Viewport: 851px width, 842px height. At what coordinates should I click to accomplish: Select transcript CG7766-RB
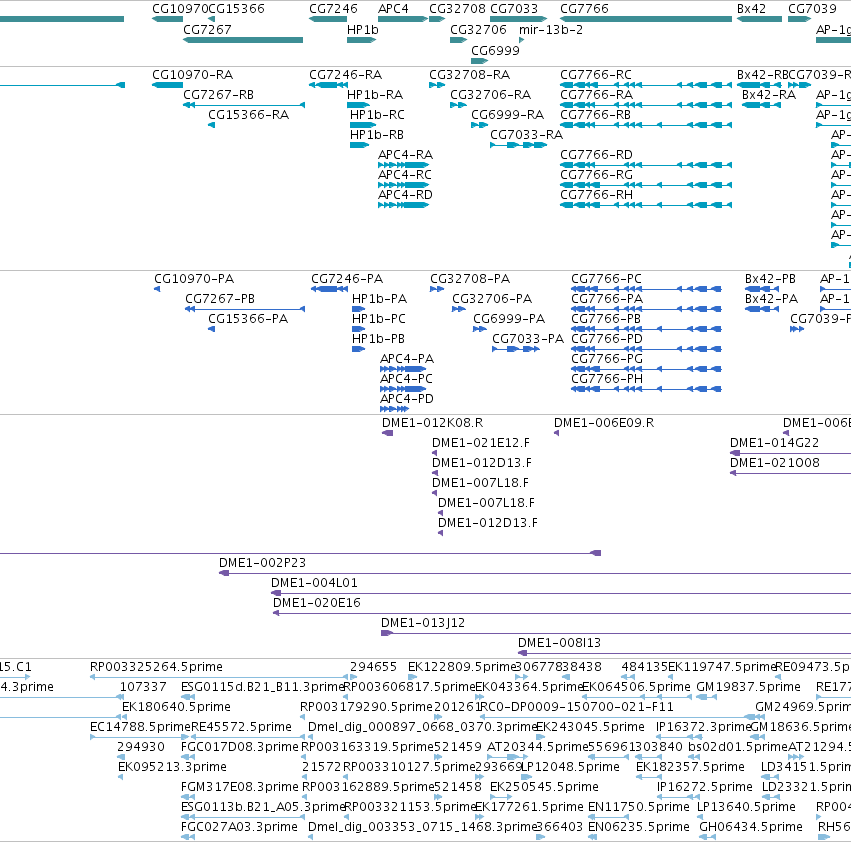(x=646, y=125)
